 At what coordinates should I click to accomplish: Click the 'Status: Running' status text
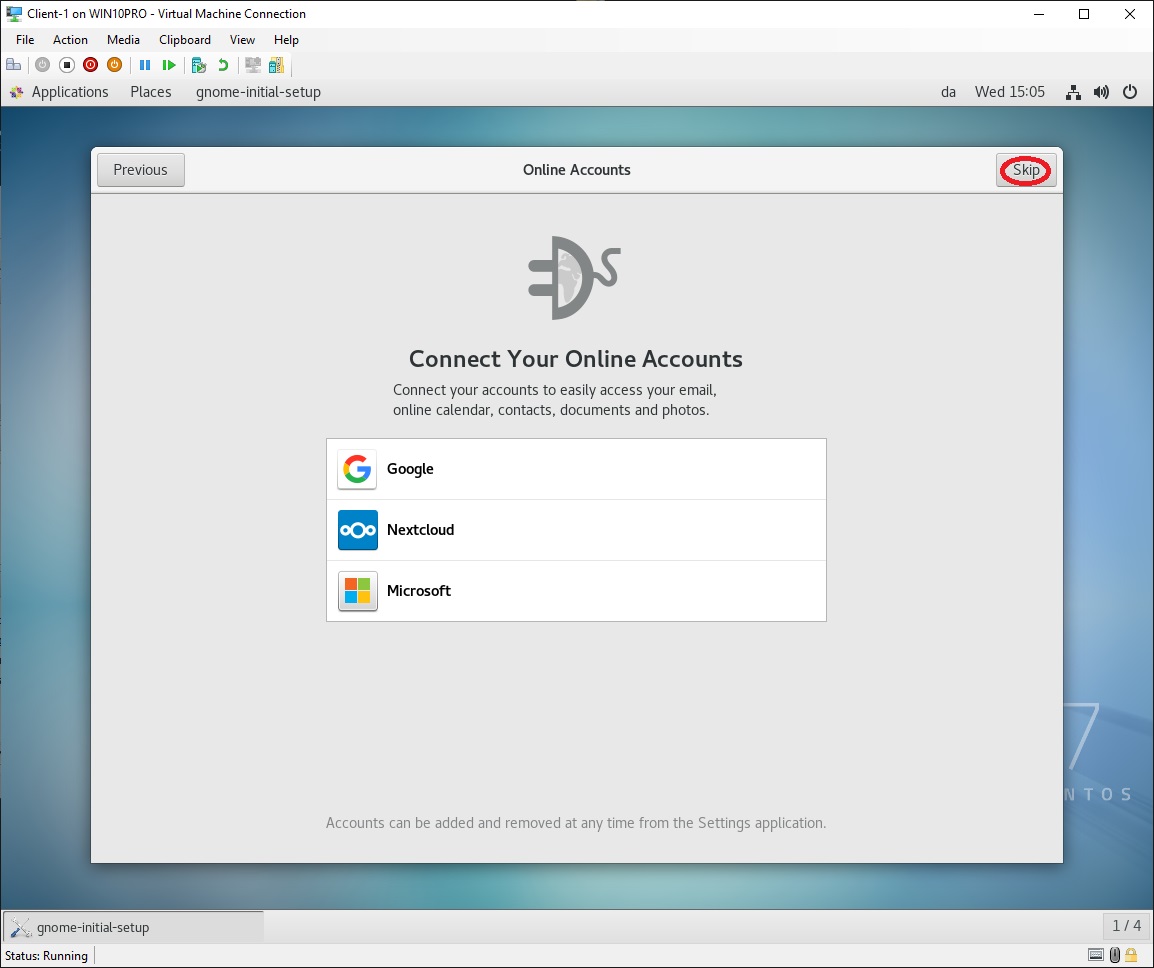[x=46, y=955]
